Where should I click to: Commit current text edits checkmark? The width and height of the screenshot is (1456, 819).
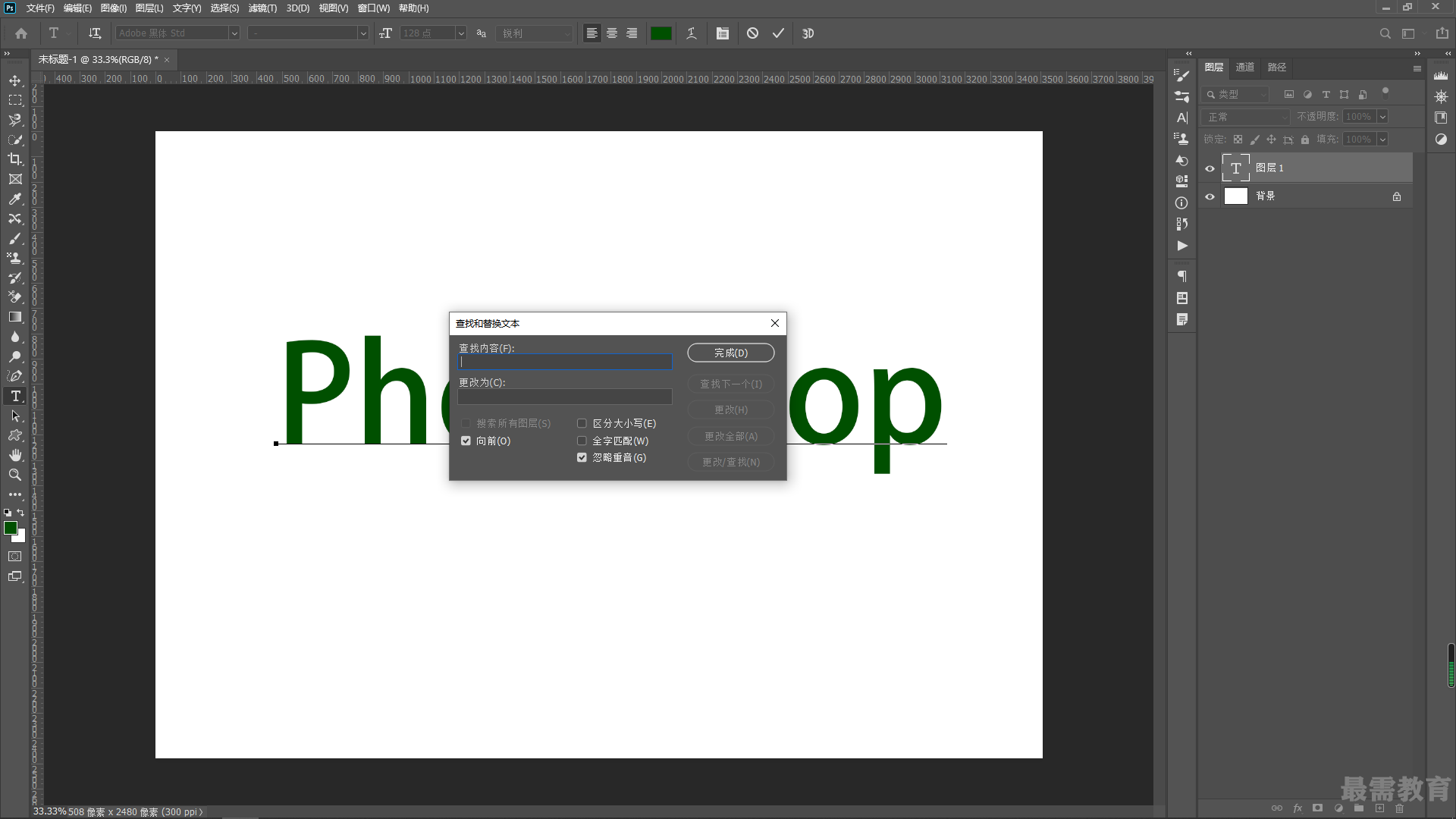click(x=778, y=33)
